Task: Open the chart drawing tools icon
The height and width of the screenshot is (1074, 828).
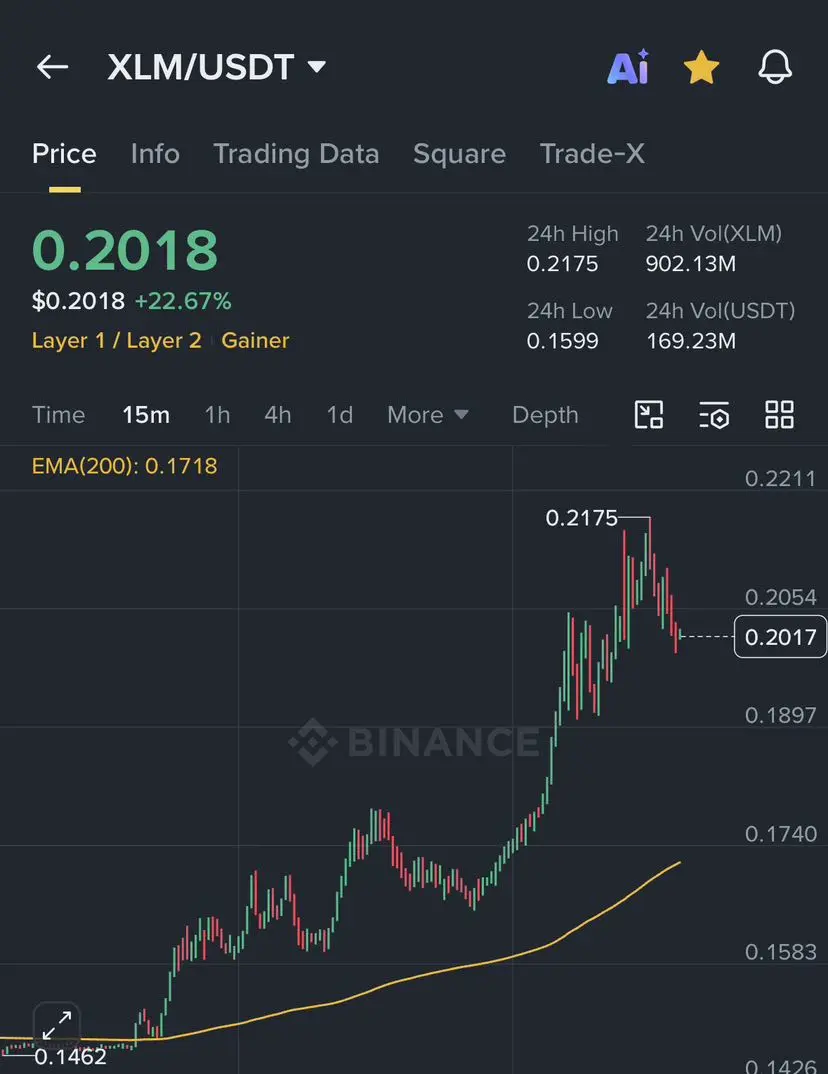Action: (649, 415)
